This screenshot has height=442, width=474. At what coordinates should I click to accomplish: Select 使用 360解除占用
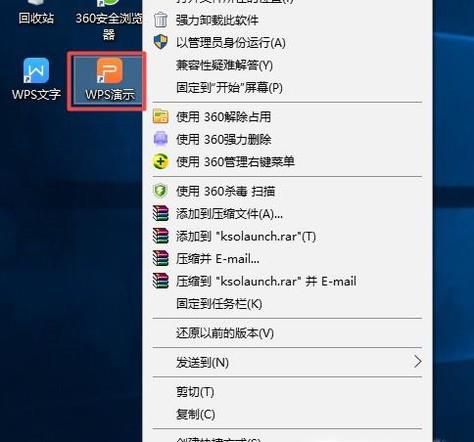(287, 117)
